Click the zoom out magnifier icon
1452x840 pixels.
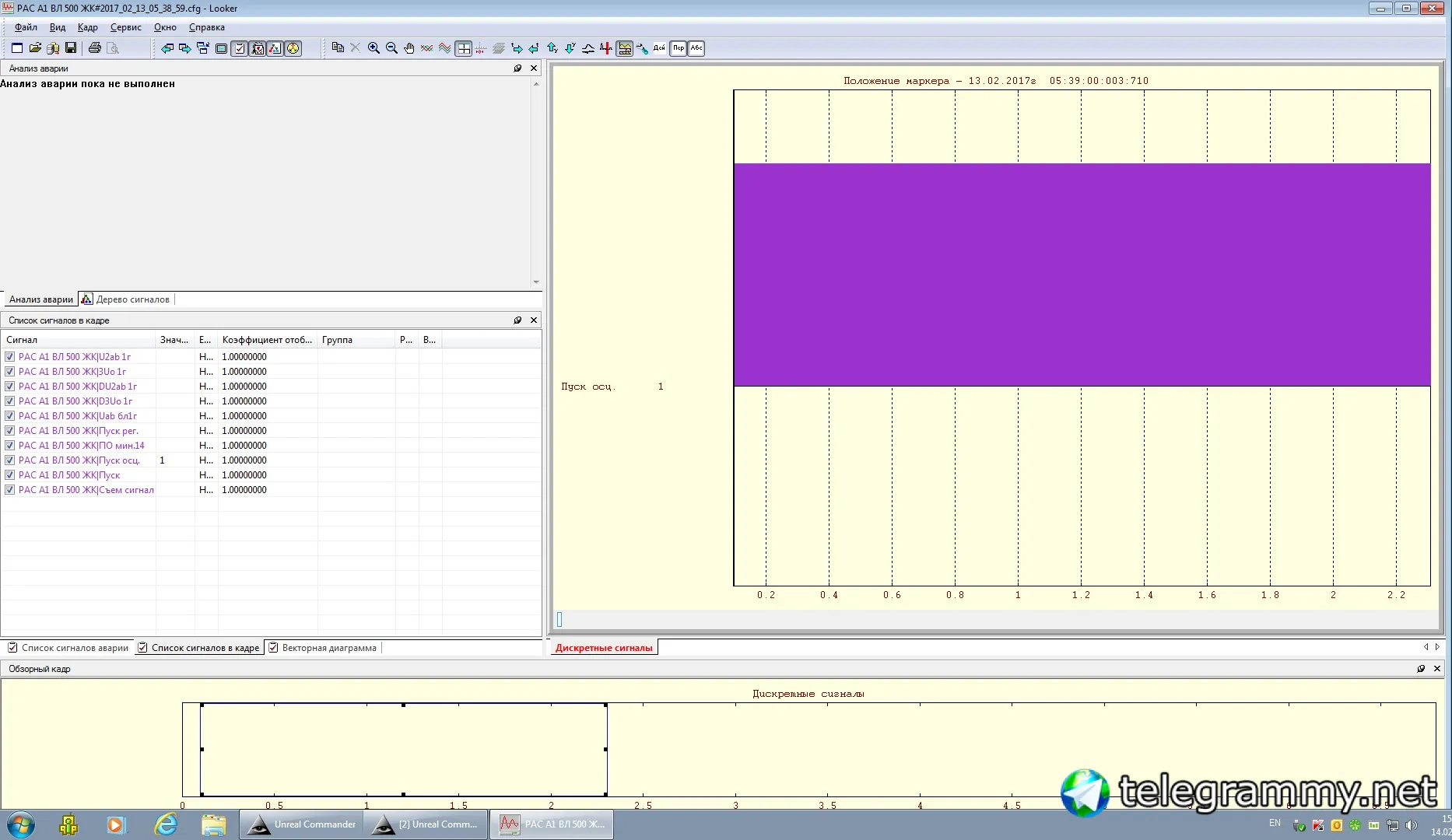[x=391, y=48]
